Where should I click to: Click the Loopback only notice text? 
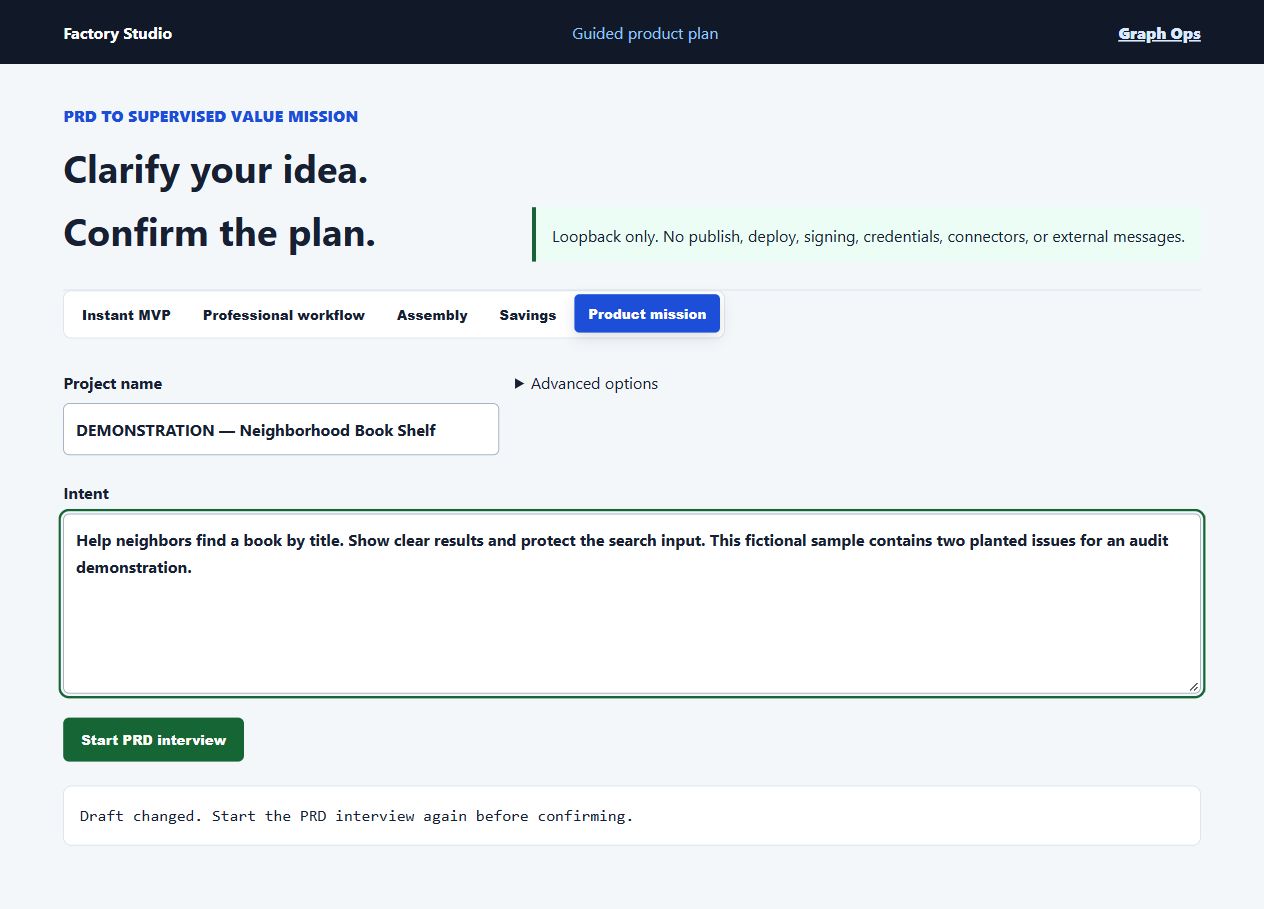pos(868,237)
